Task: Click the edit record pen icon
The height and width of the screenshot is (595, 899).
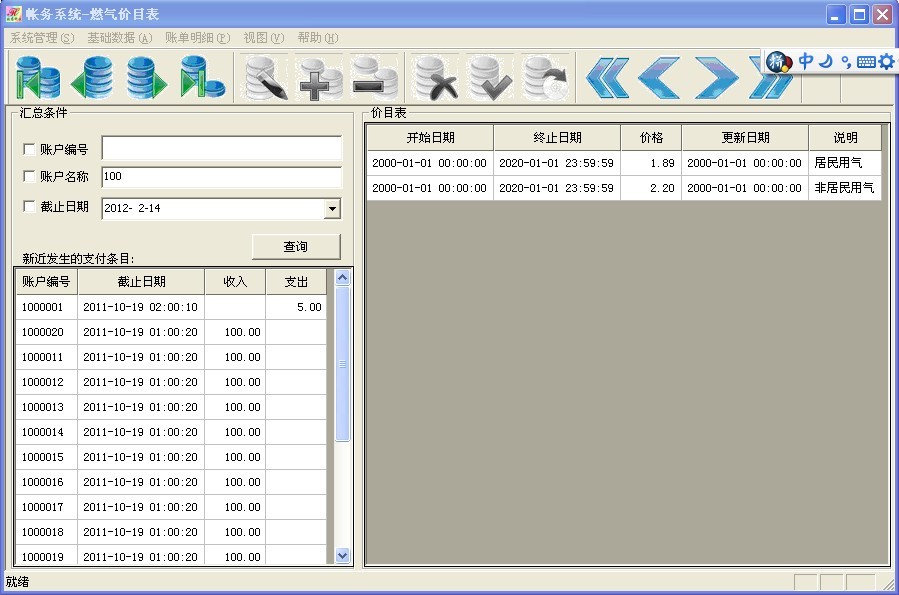Action: [x=266, y=77]
